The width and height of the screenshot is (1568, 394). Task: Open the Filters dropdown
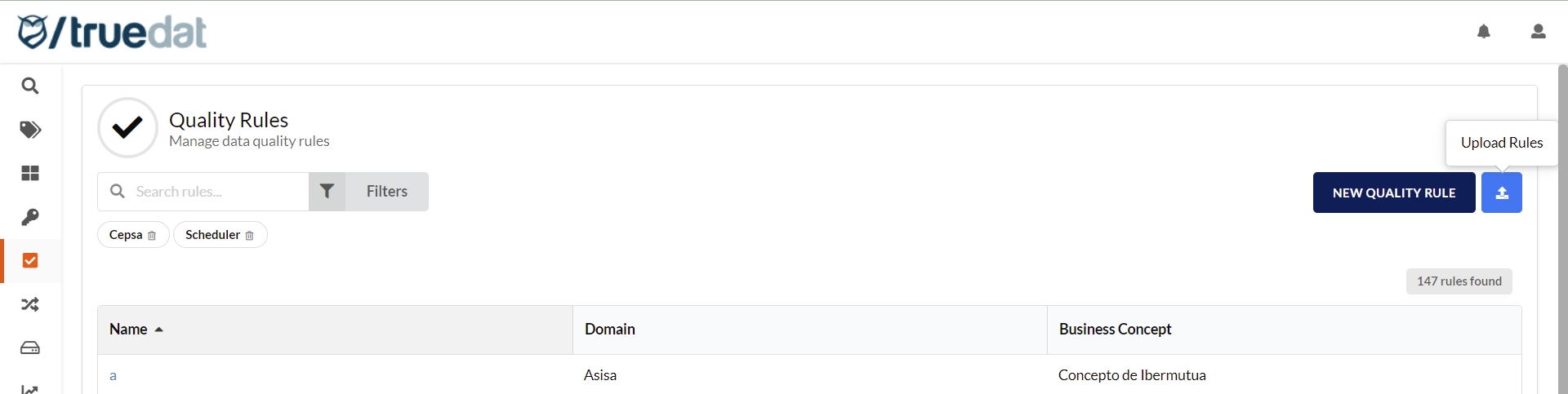[369, 192]
